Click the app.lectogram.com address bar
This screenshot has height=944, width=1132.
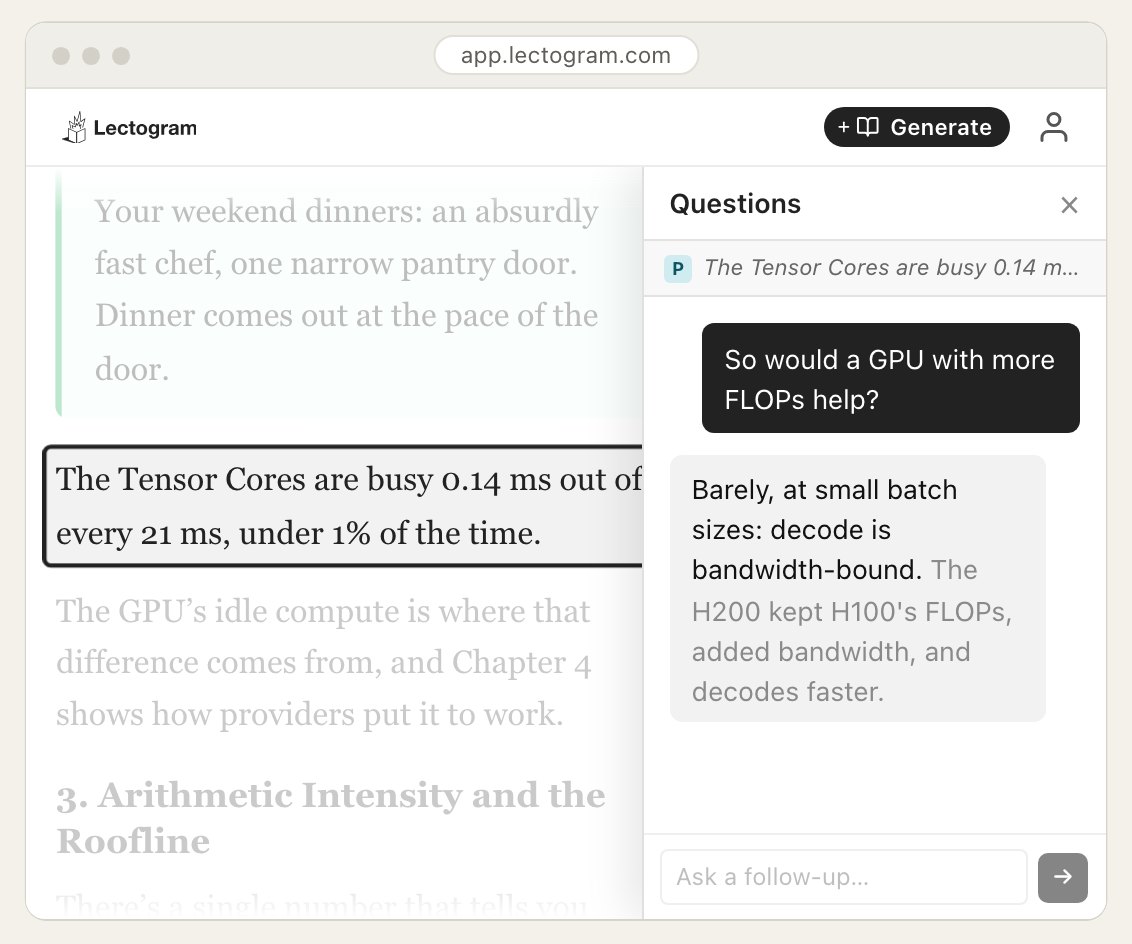[566, 56]
